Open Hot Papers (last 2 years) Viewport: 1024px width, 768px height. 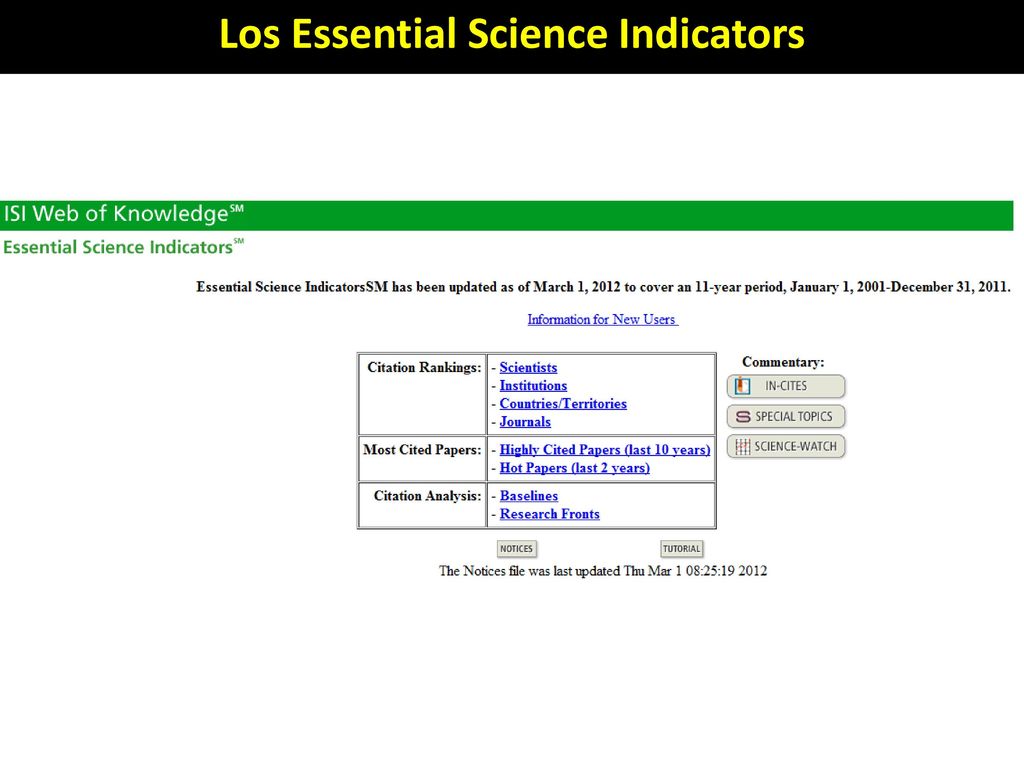[575, 468]
